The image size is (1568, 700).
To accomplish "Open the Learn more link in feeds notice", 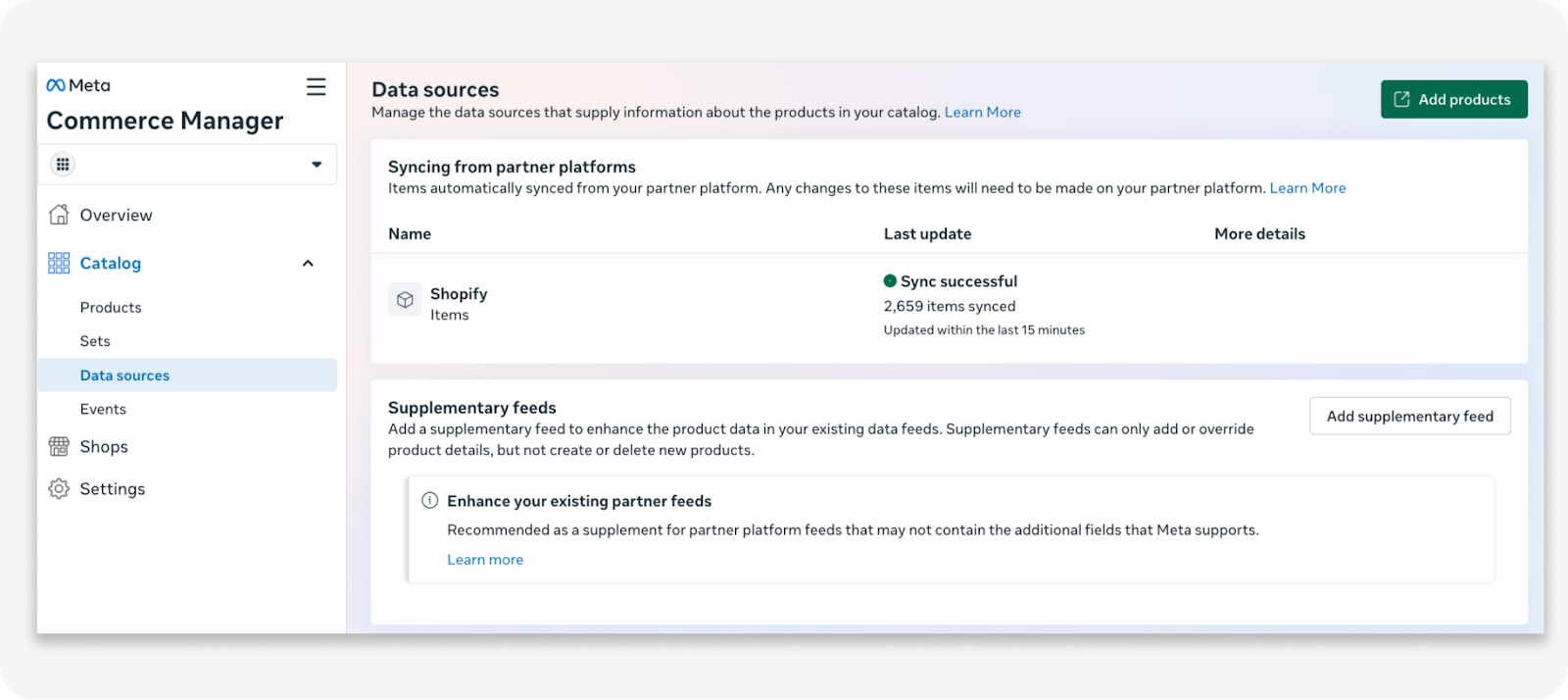I will [485, 559].
